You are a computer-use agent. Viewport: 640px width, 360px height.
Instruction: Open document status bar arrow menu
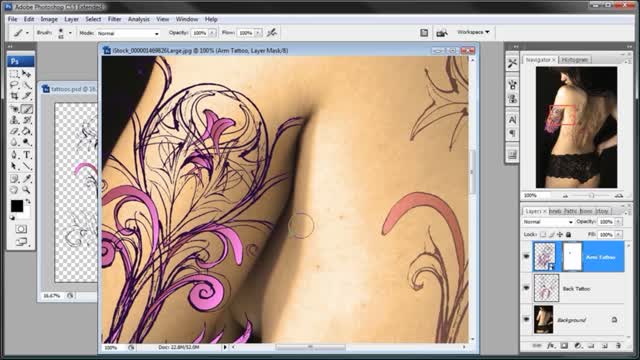tap(225, 347)
